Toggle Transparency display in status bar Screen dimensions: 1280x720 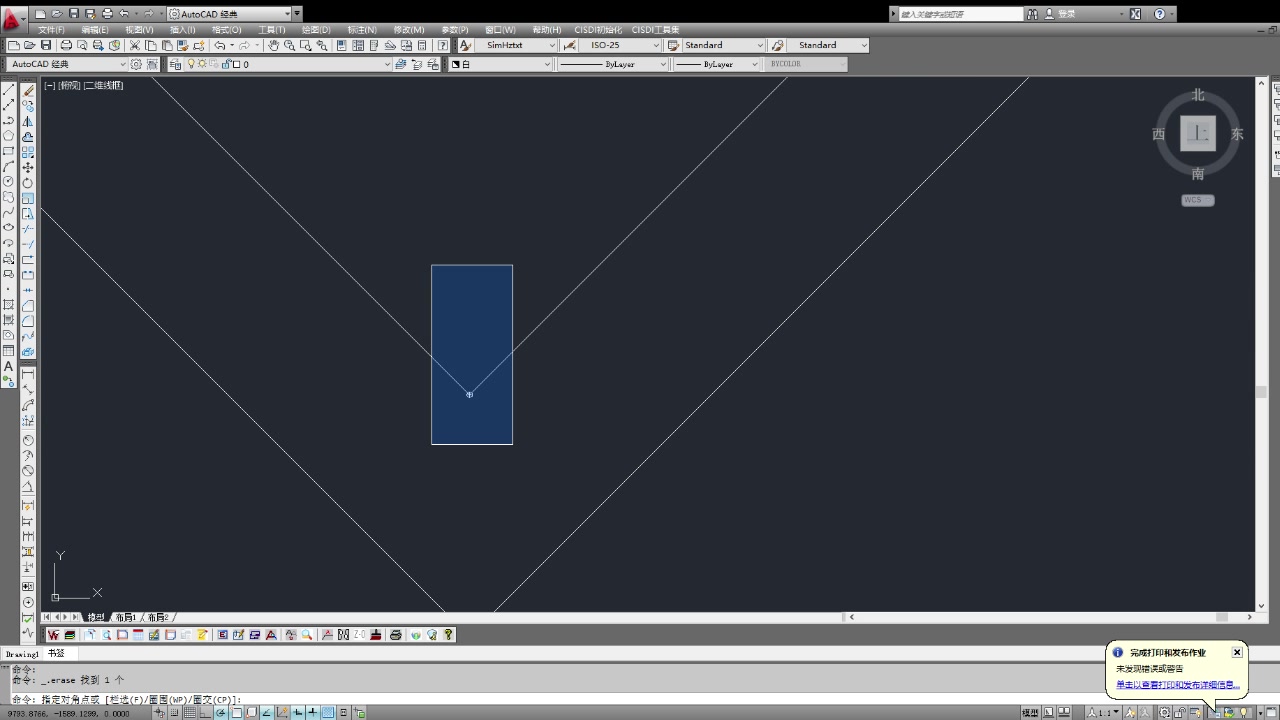328,713
